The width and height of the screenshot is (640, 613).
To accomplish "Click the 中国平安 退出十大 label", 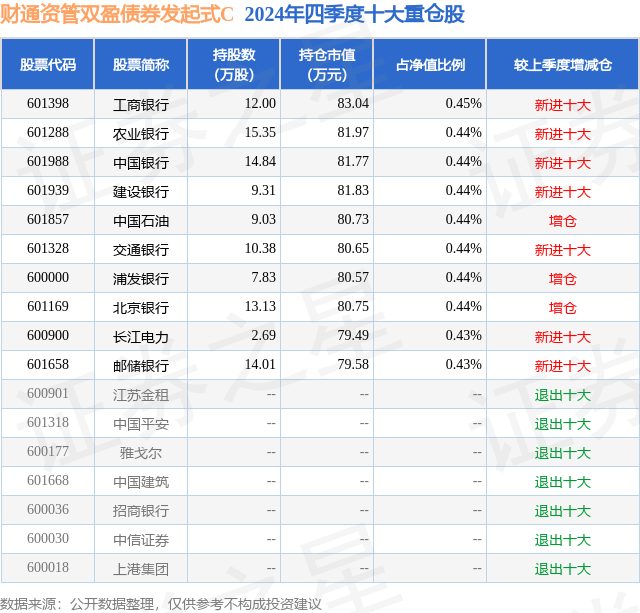I will pyautogui.click(x=563, y=424).
